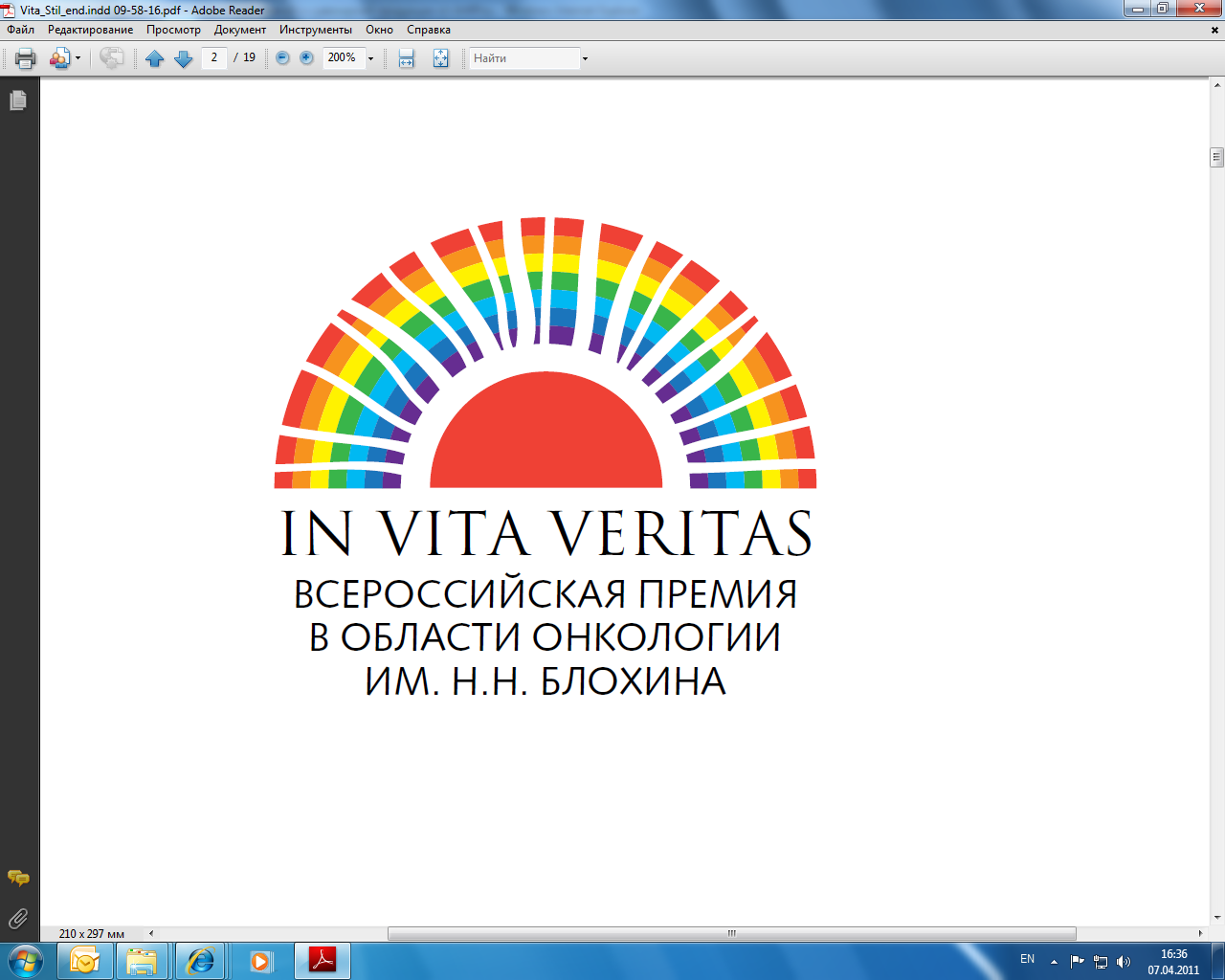Open the zoom percentage dropdown arrow
Image resolution: width=1225 pixels, height=980 pixels.
(x=371, y=58)
